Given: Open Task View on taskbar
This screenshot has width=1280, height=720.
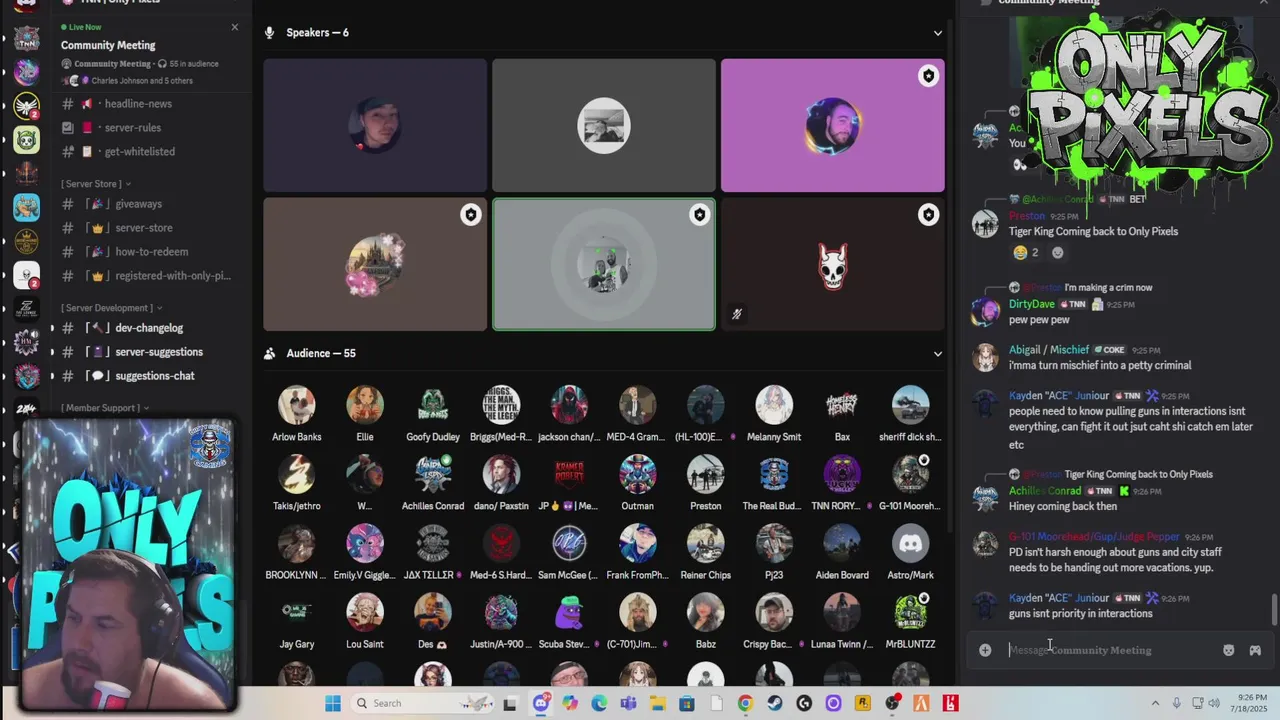Looking at the screenshot, I should click(x=510, y=703).
